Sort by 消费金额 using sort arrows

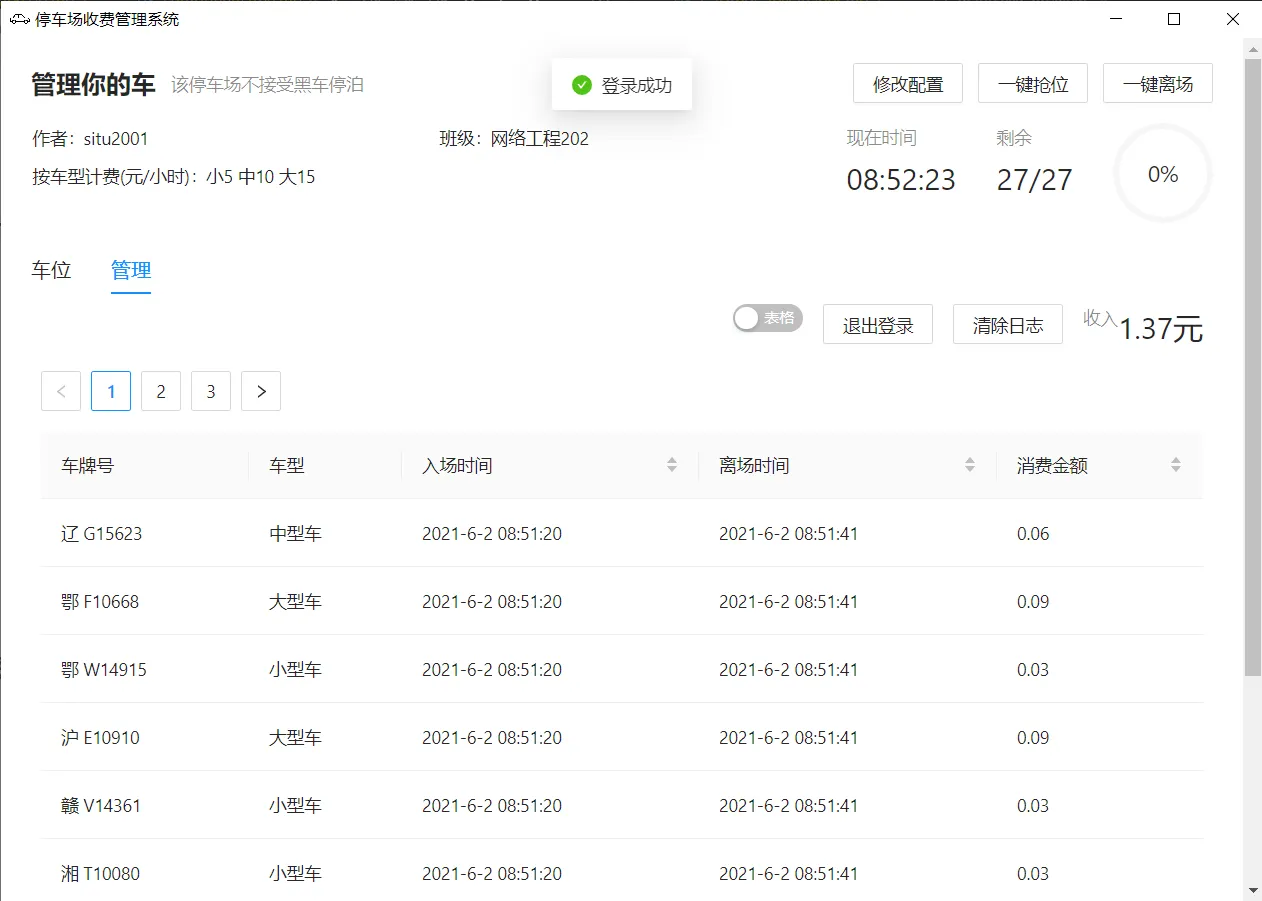click(x=1176, y=465)
